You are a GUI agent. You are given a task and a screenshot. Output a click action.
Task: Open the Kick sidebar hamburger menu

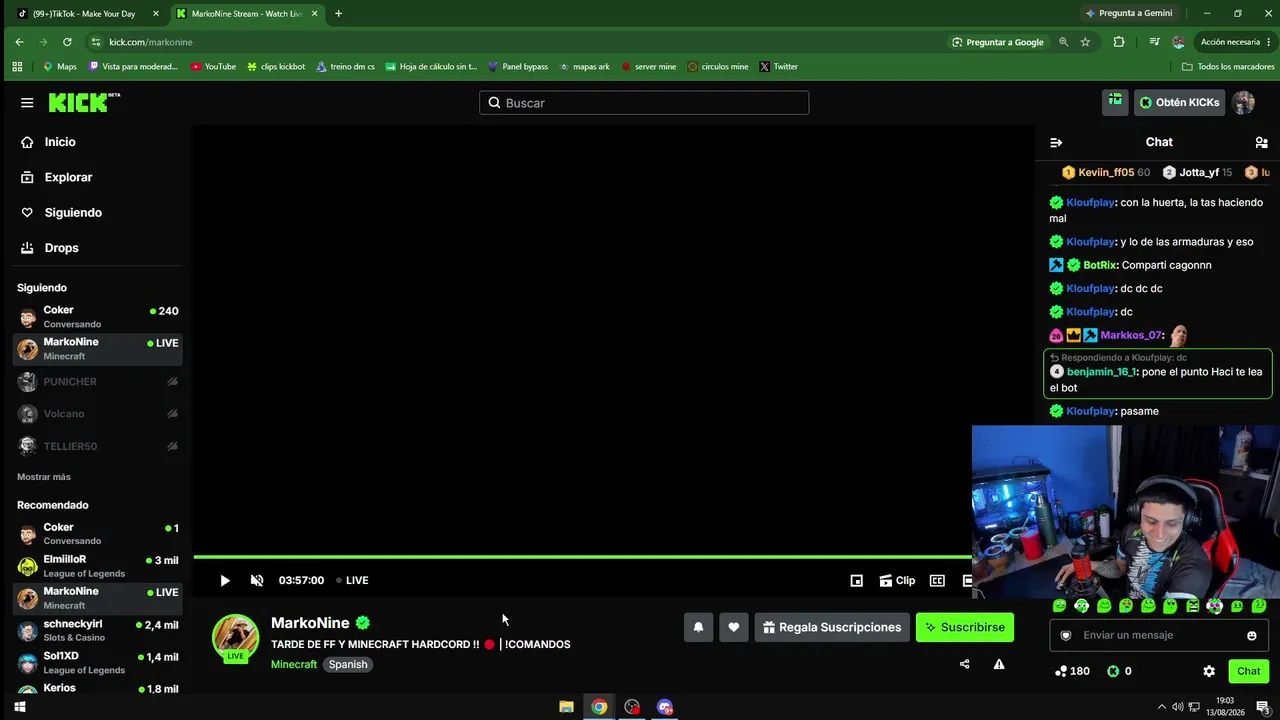(x=27, y=103)
